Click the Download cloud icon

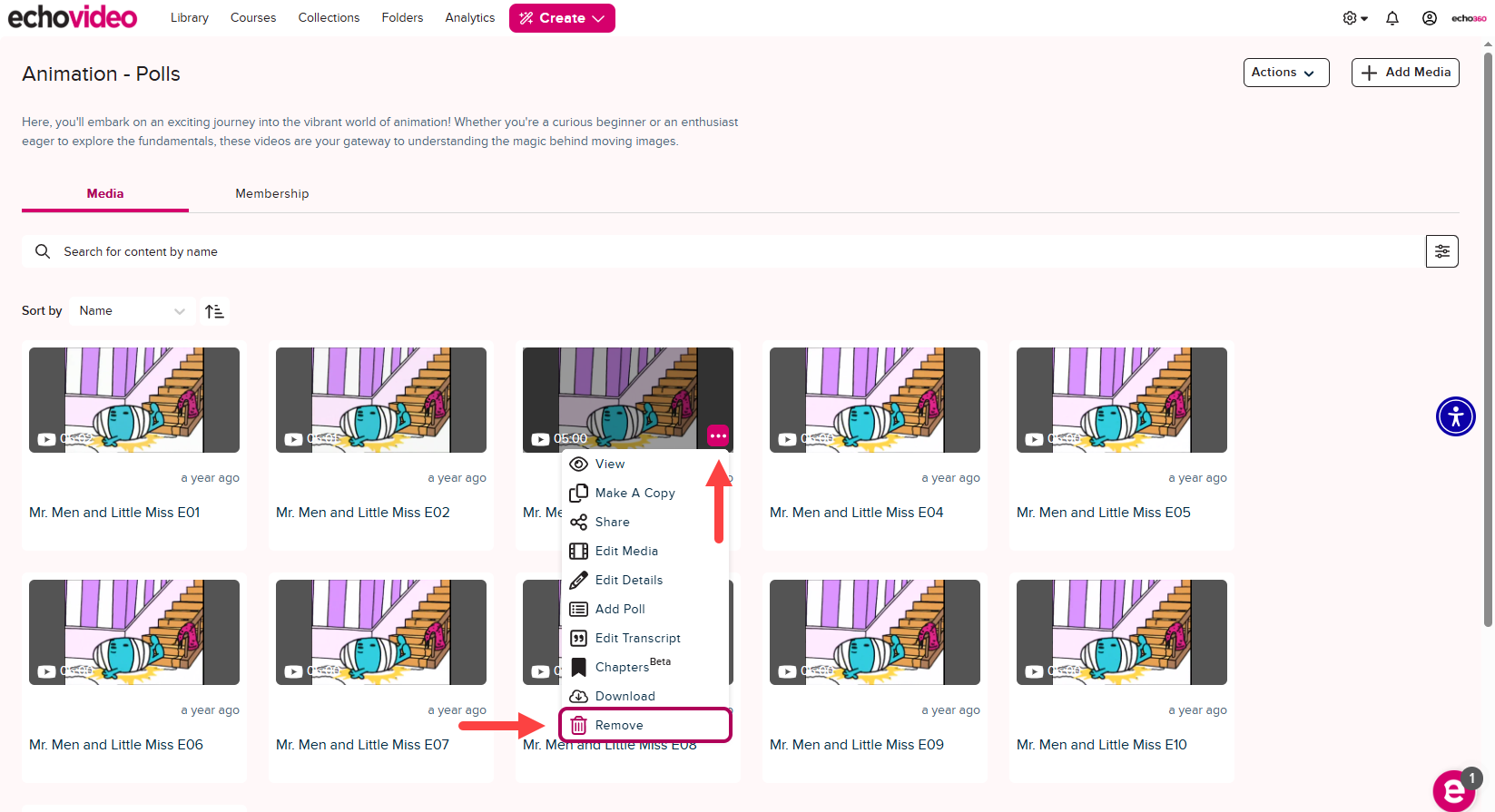[578, 696]
